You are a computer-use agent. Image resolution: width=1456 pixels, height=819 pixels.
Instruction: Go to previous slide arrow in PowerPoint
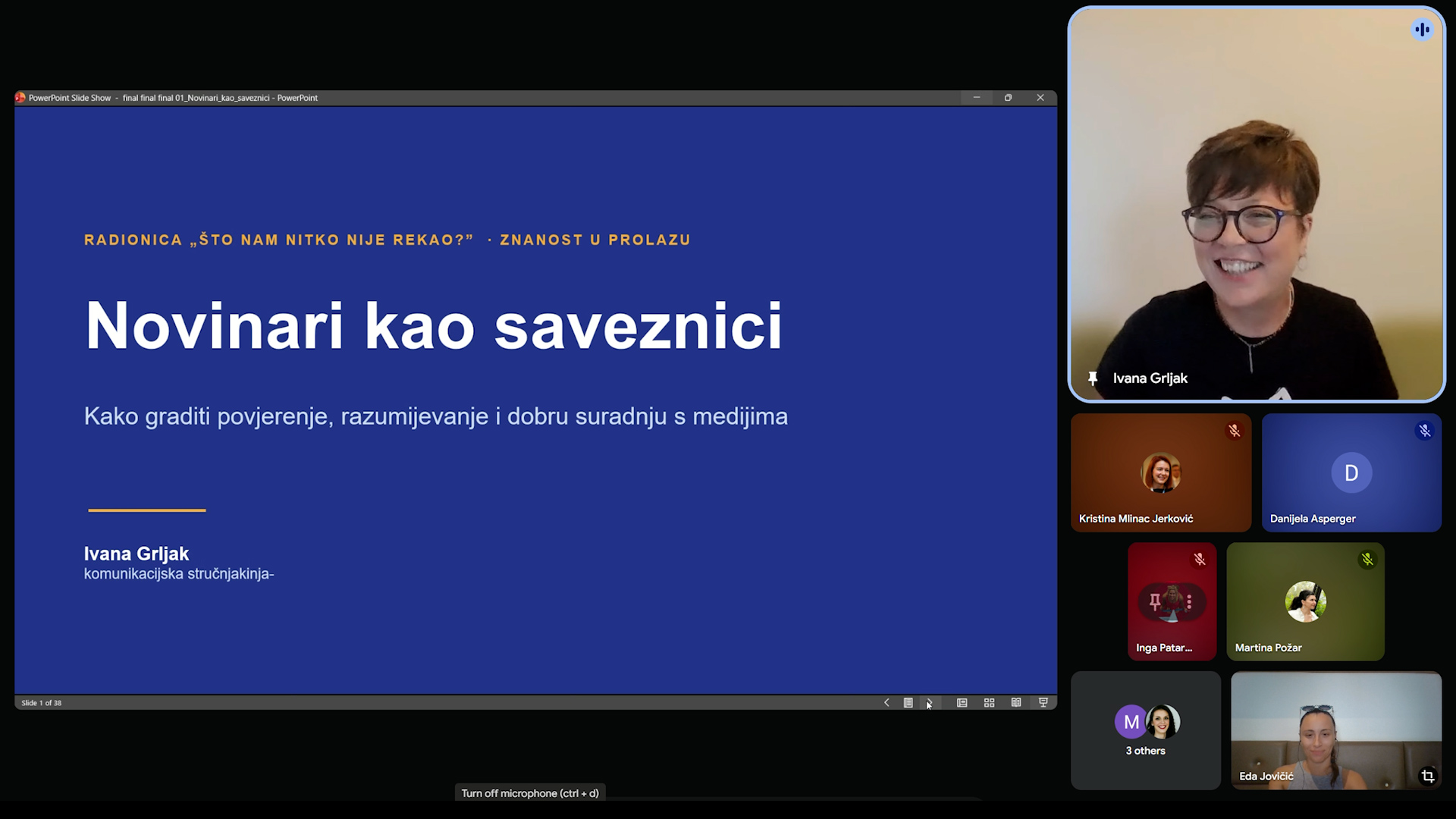(x=886, y=703)
